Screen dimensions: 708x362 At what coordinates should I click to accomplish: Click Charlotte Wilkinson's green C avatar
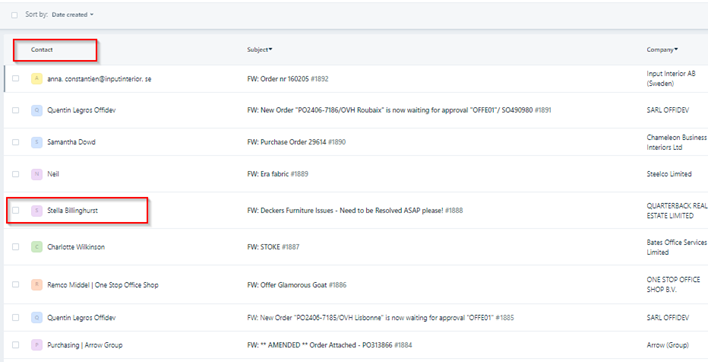coord(37,247)
